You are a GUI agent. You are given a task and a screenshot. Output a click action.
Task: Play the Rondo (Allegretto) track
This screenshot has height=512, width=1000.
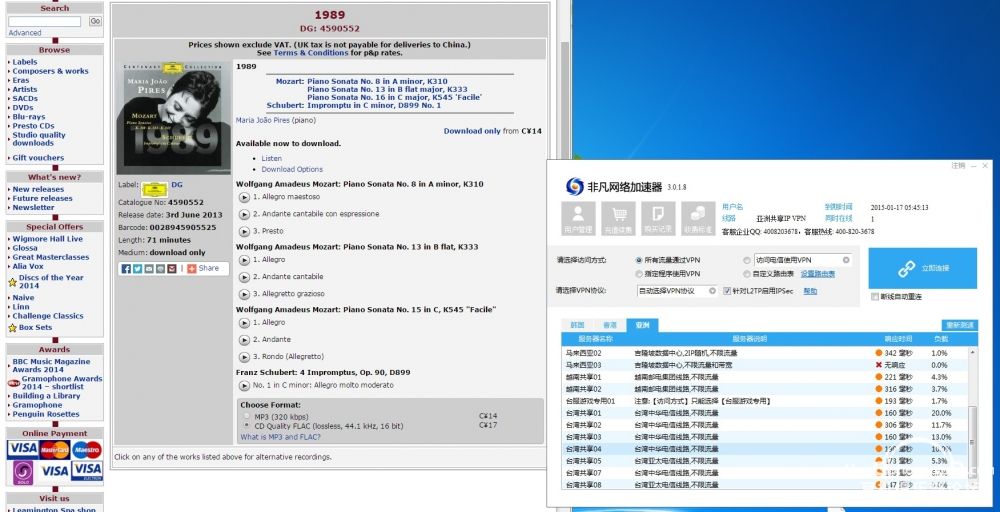(x=244, y=357)
